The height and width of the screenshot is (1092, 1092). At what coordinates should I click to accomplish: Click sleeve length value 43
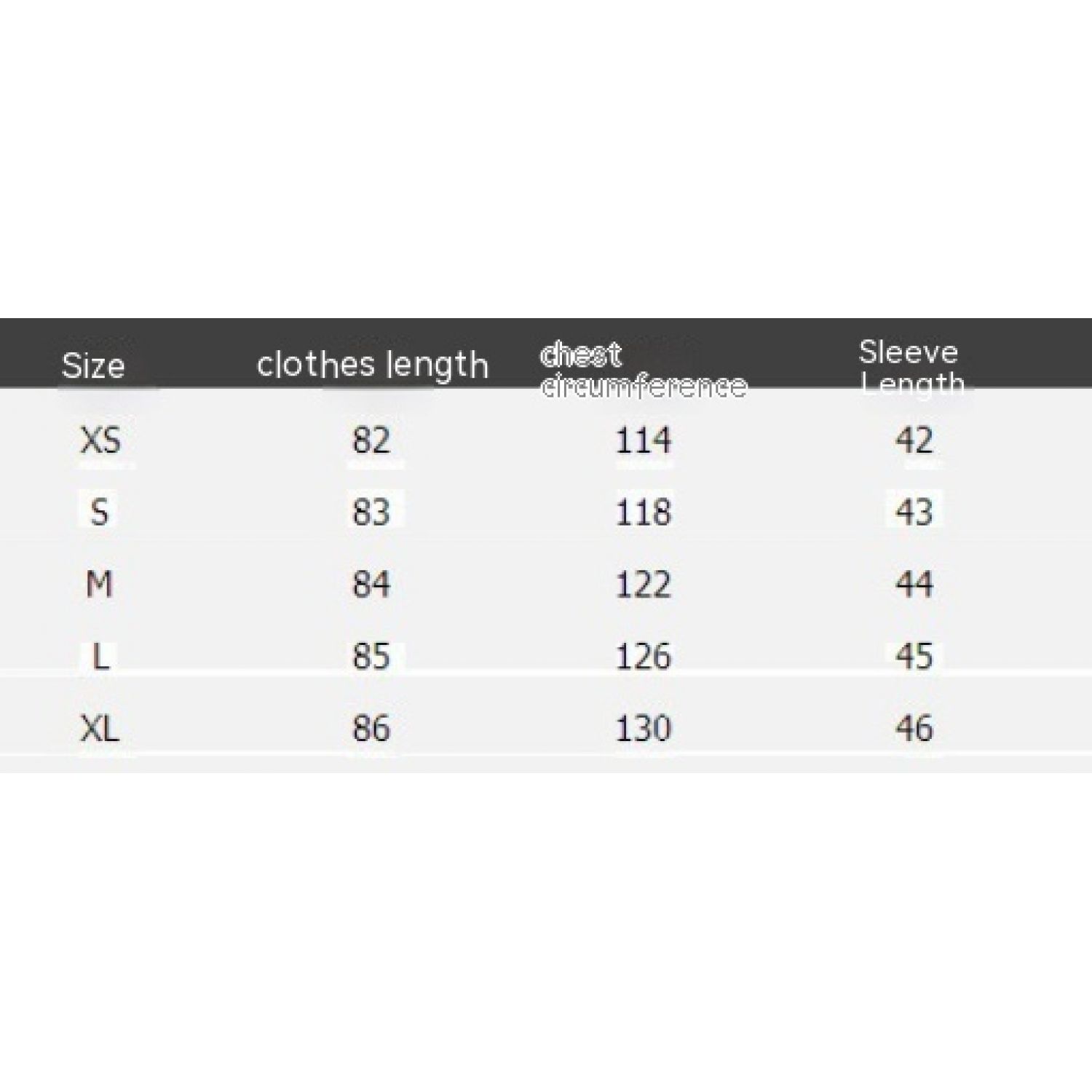click(x=914, y=513)
